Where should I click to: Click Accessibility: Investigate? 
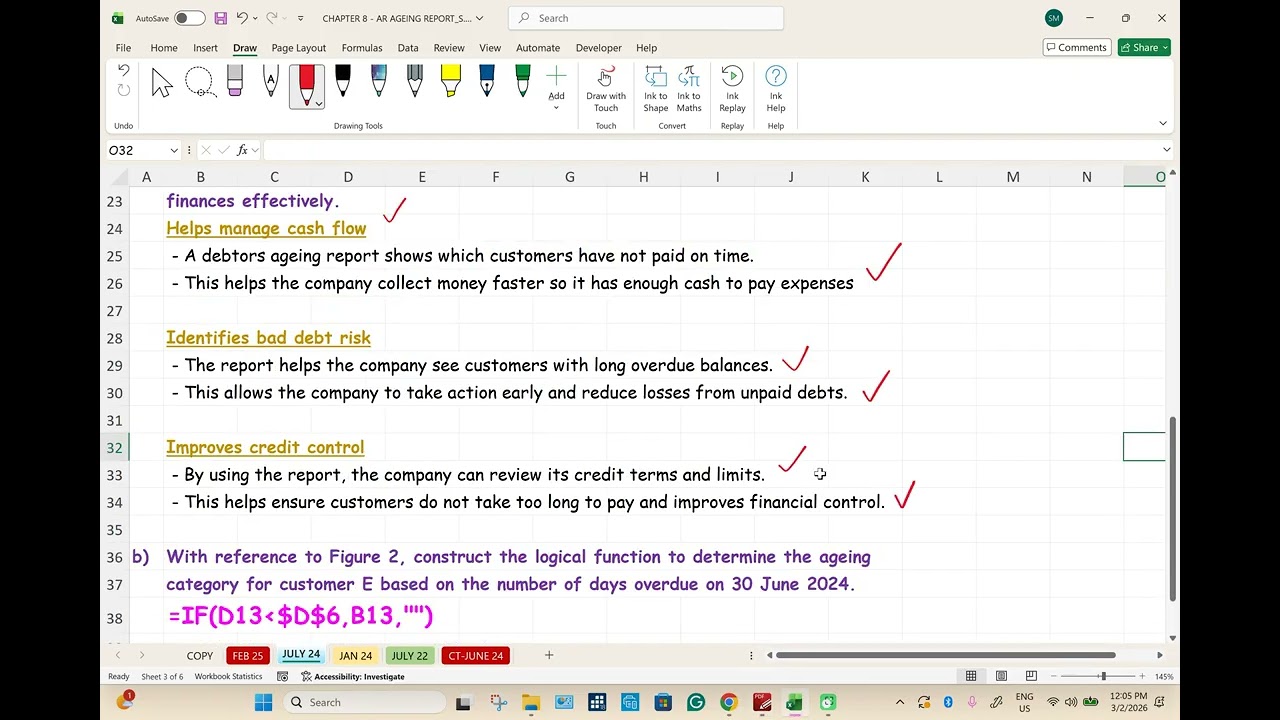coord(352,677)
